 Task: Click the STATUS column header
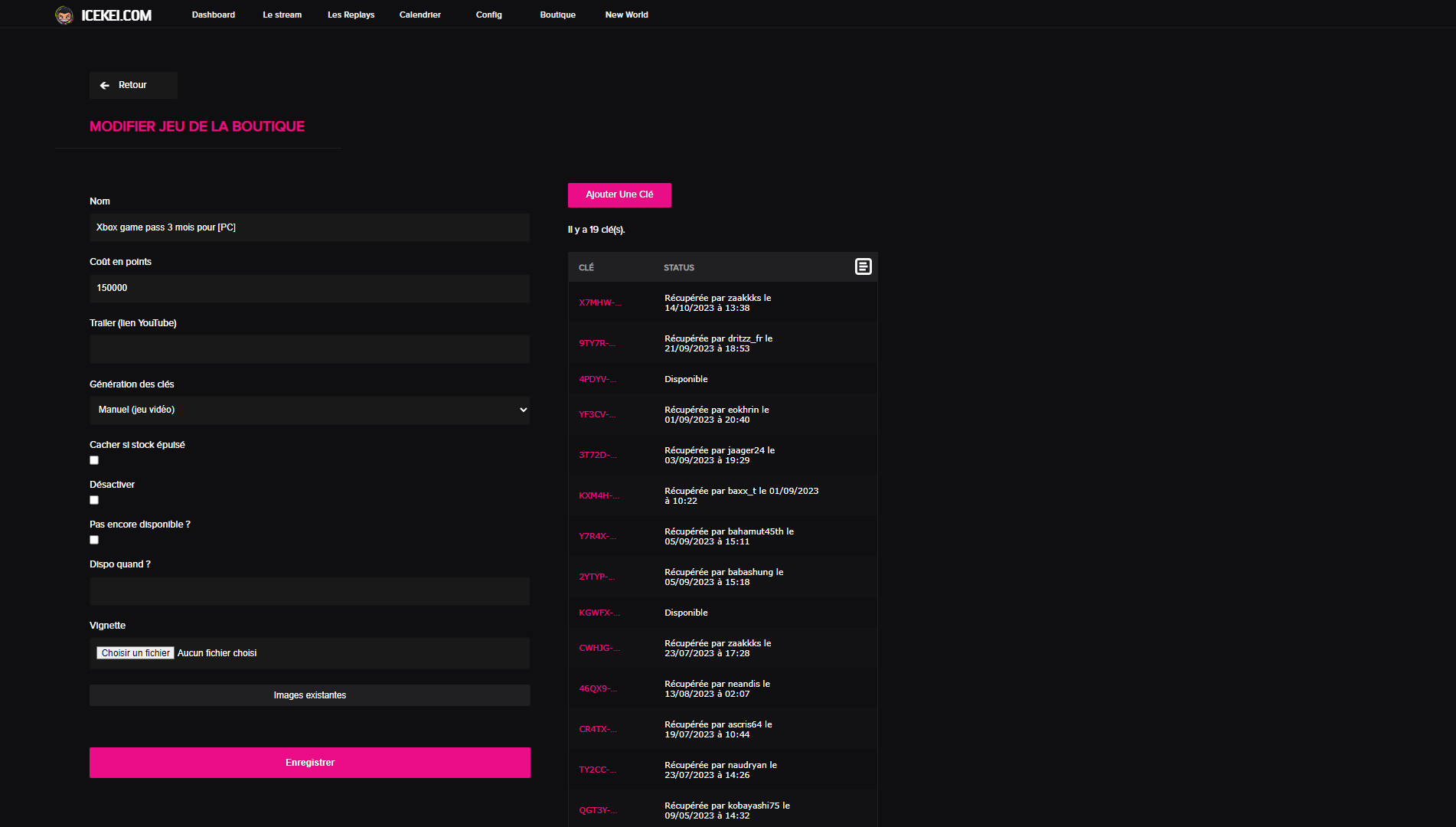[679, 267]
